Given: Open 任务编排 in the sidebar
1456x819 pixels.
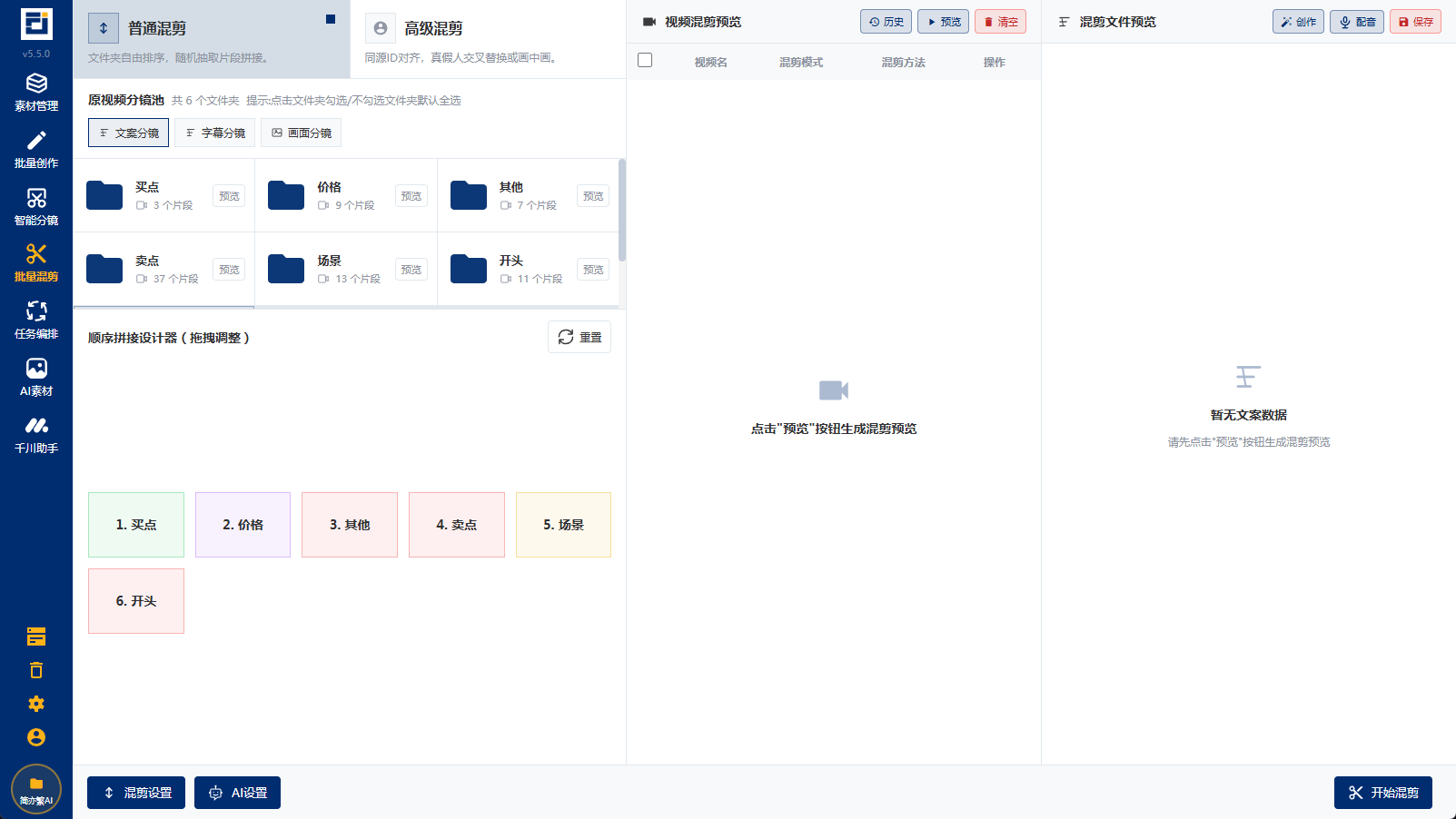Looking at the screenshot, I should click(36, 320).
